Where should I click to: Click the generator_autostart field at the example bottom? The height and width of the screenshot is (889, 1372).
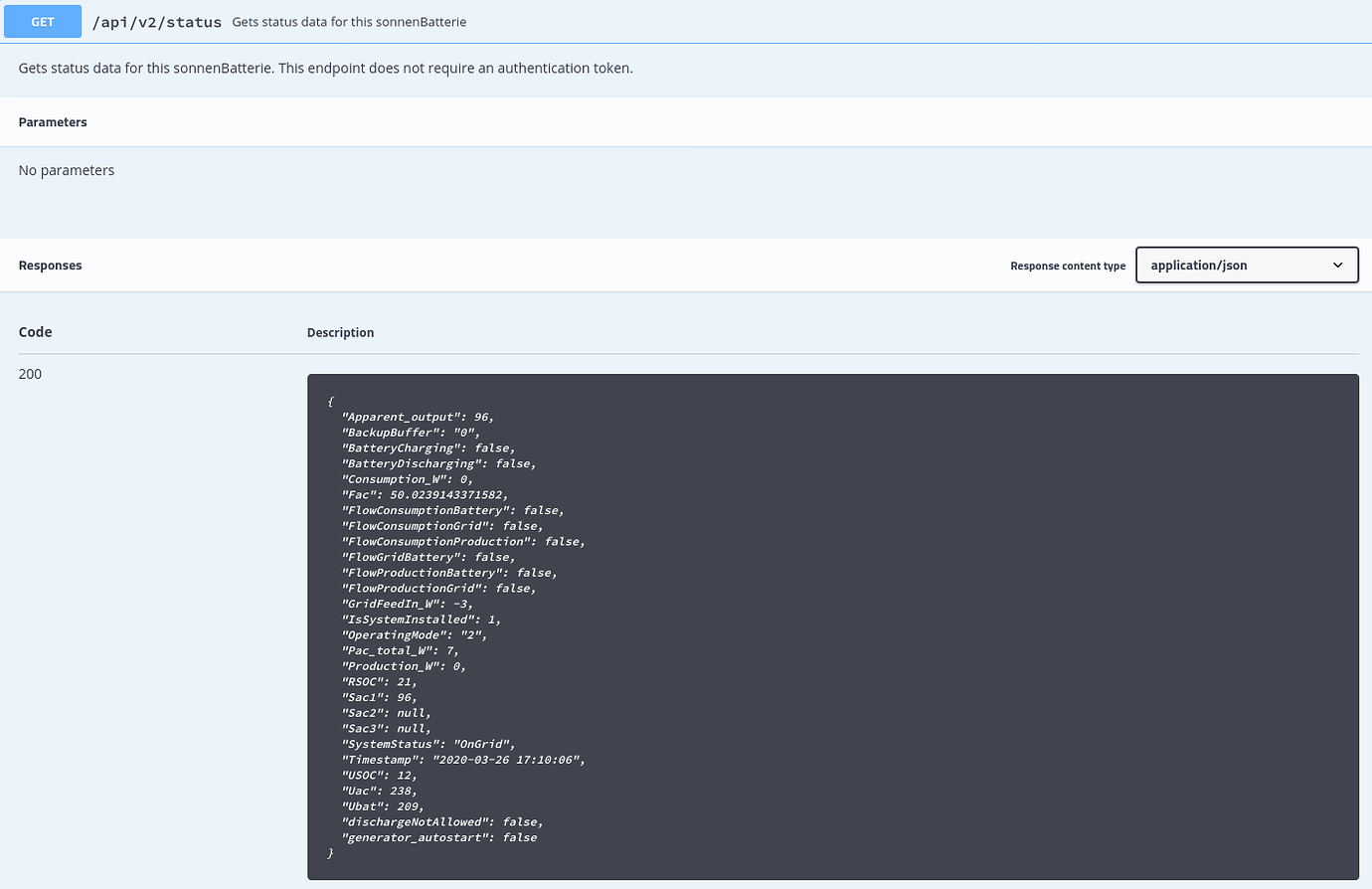click(442, 837)
